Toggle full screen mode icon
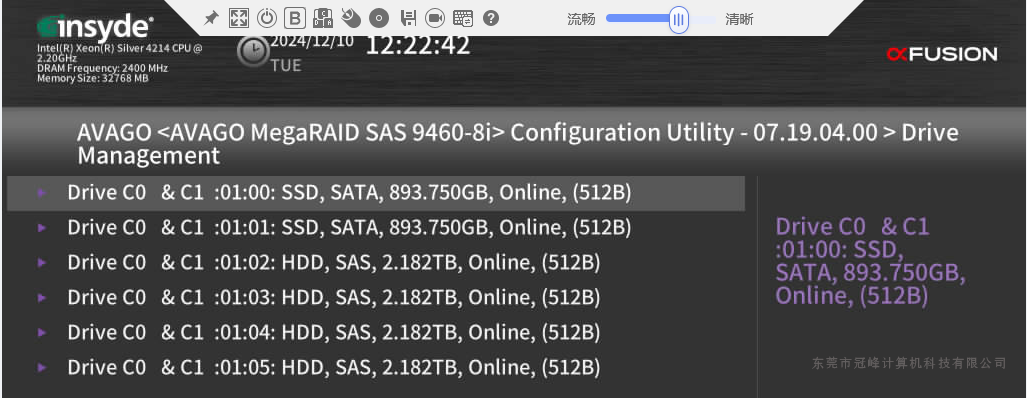 pos(238,18)
